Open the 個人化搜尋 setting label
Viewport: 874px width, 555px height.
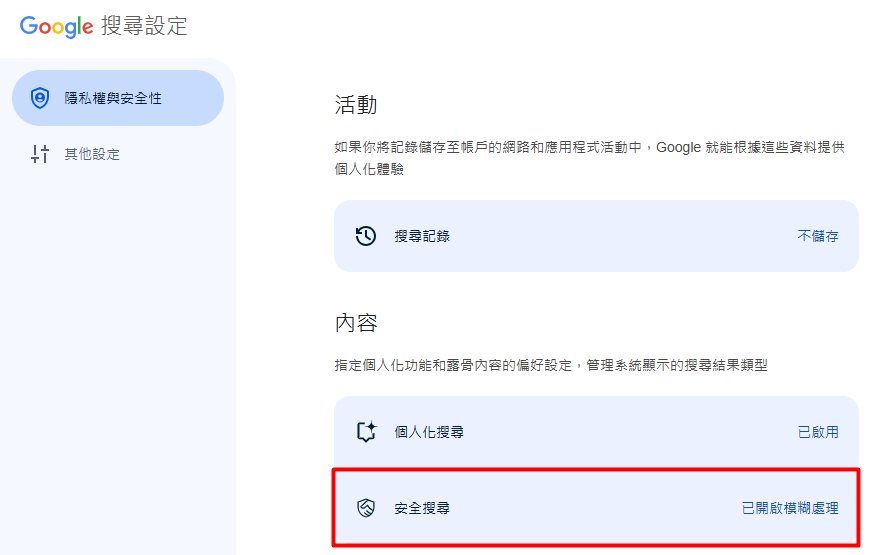(429, 432)
